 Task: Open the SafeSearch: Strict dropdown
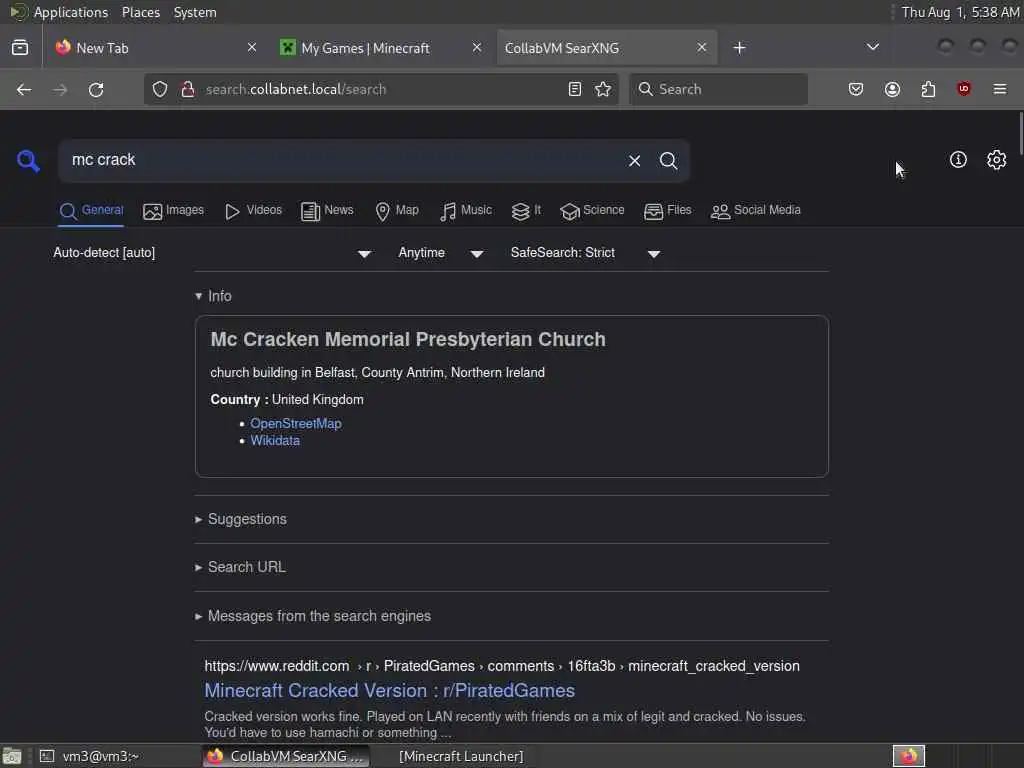click(x=585, y=253)
